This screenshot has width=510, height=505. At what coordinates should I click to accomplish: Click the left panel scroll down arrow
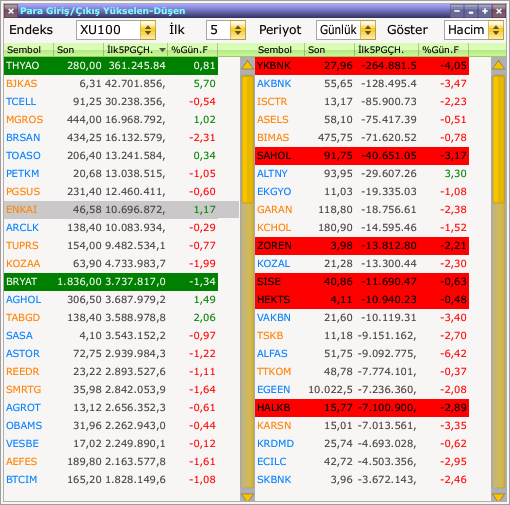click(247, 497)
